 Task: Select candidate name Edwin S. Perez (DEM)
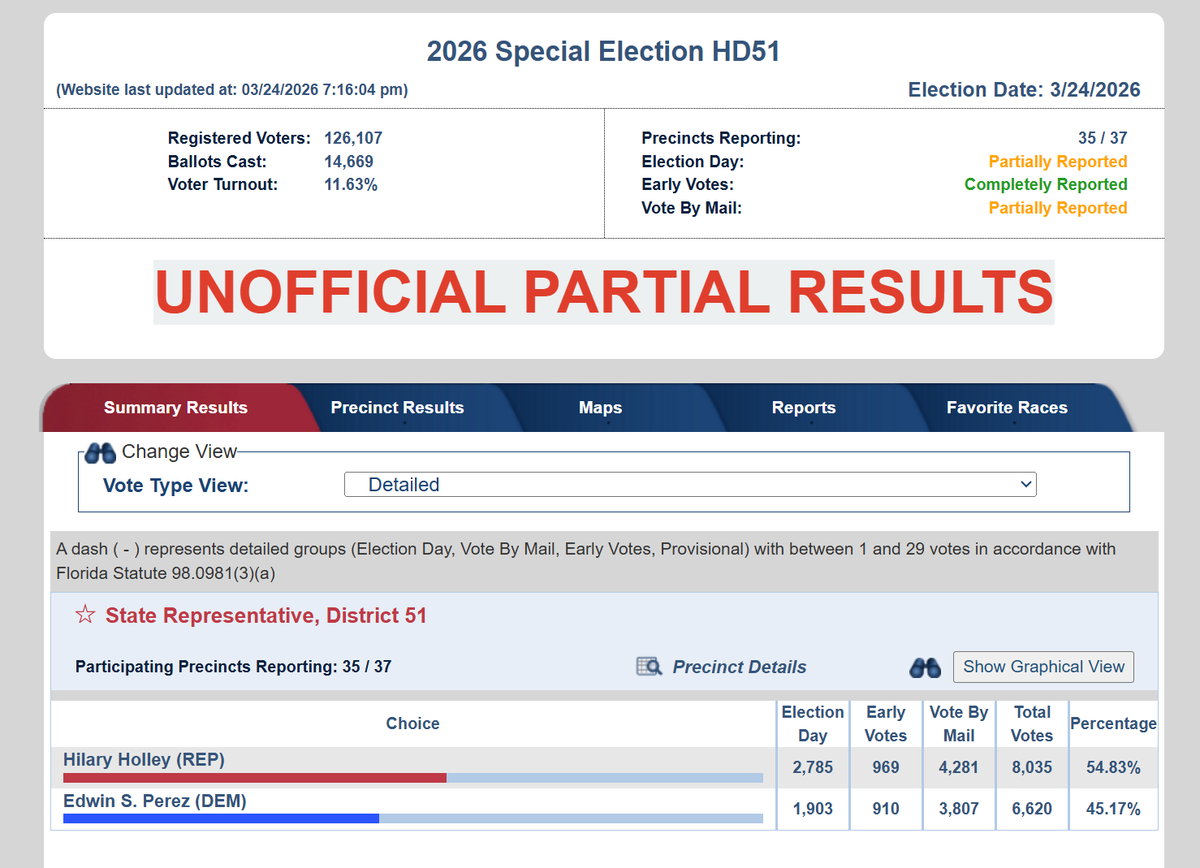tap(155, 801)
